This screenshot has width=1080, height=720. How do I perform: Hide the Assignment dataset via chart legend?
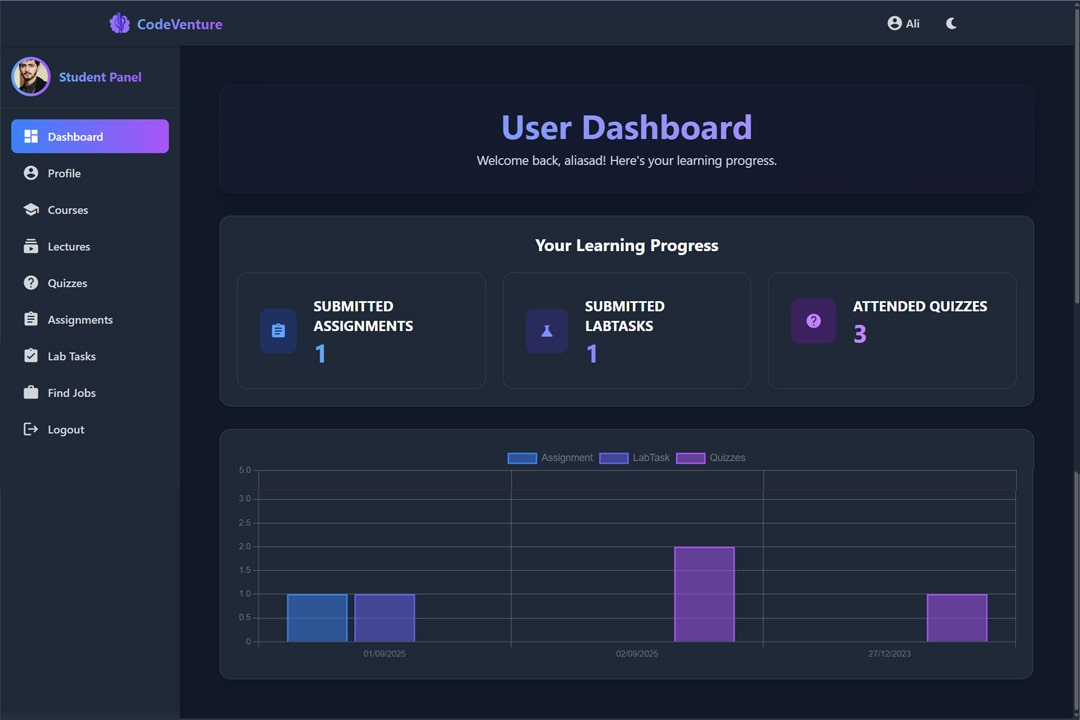coord(549,457)
